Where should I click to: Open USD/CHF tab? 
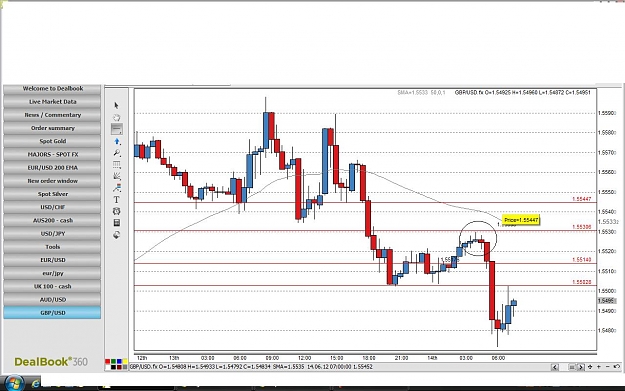coord(52,207)
